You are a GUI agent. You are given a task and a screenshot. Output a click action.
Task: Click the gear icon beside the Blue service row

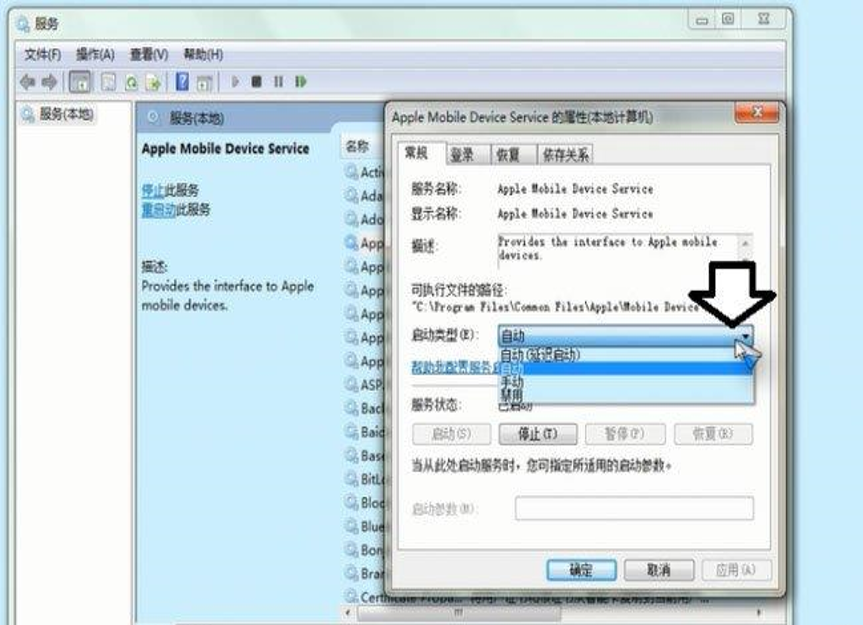[x=351, y=526]
